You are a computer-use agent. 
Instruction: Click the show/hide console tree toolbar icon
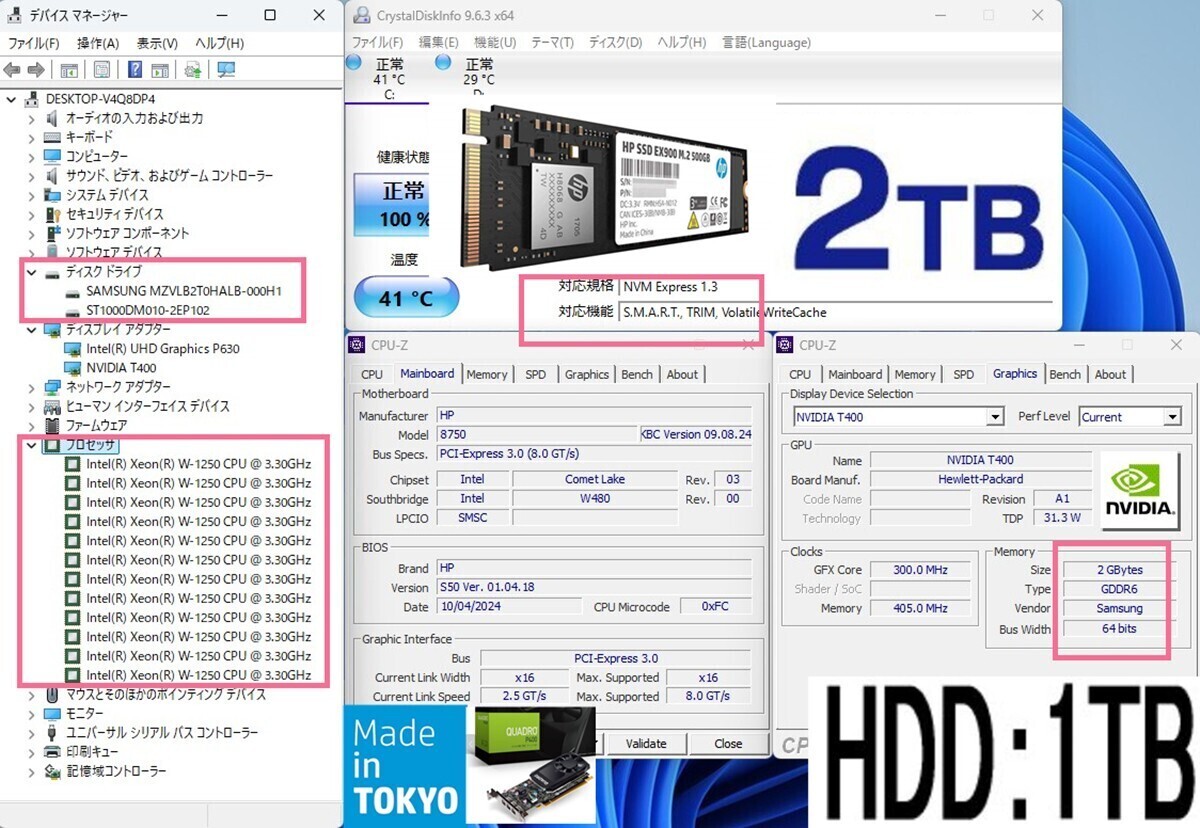70,69
